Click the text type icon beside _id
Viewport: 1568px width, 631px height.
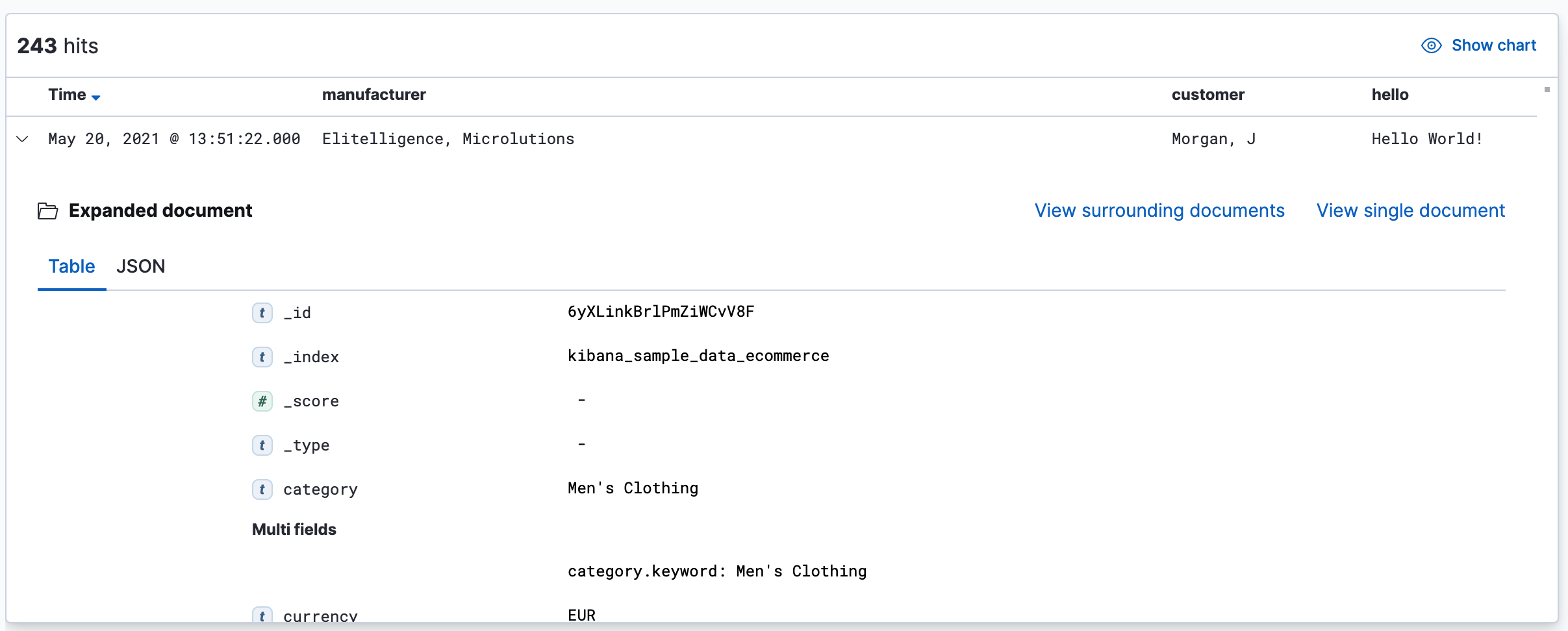coord(262,312)
